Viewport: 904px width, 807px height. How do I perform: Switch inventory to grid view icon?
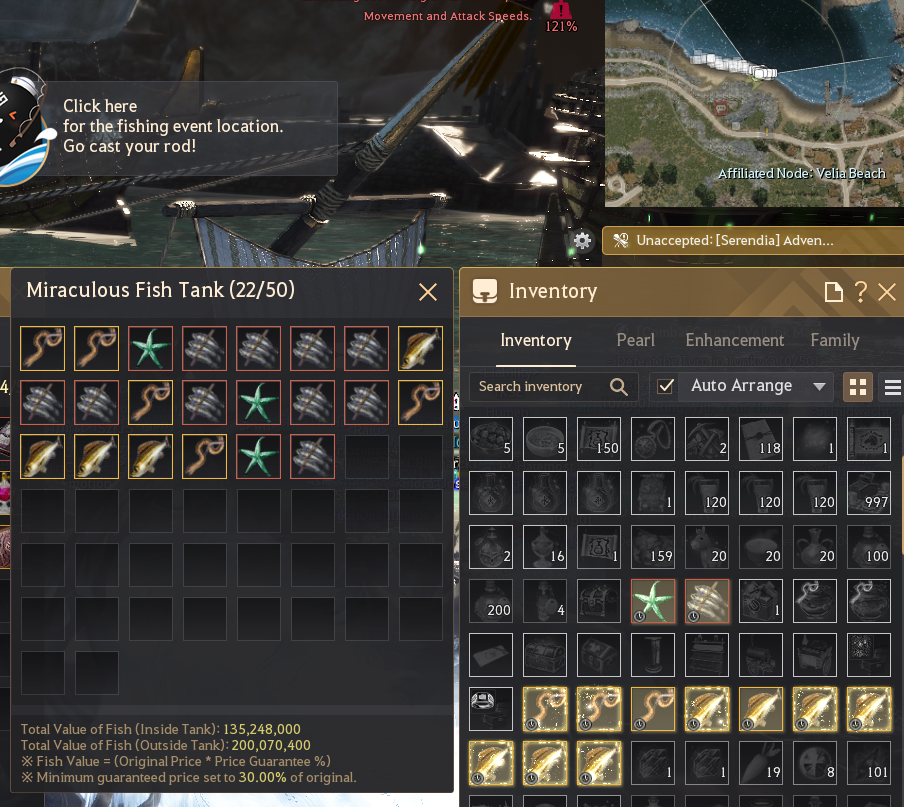(858, 387)
